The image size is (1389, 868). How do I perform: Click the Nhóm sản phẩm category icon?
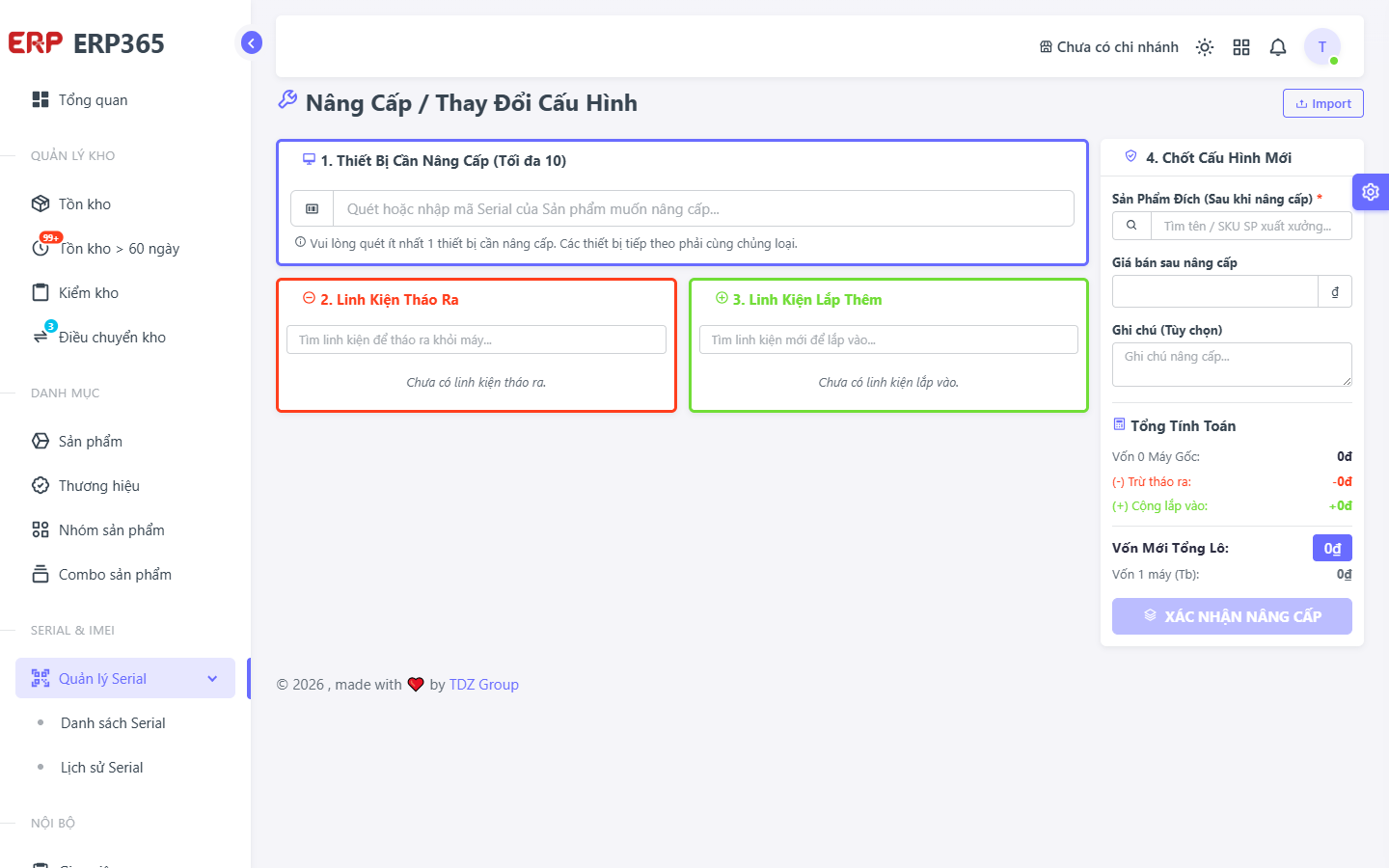(x=41, y=529)
